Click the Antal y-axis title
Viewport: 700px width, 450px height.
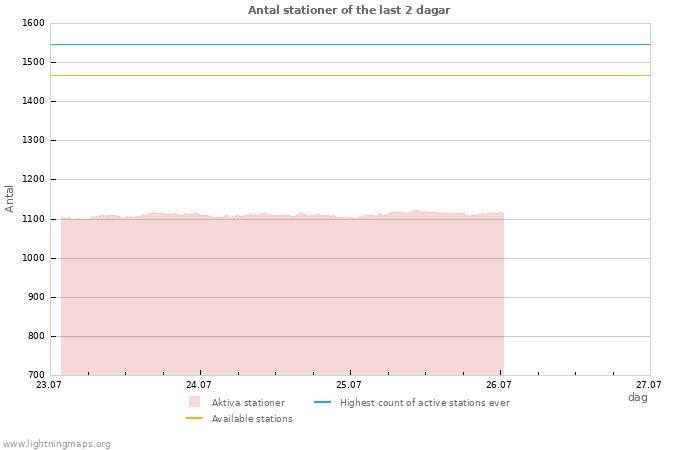click(x=9, y=199)
